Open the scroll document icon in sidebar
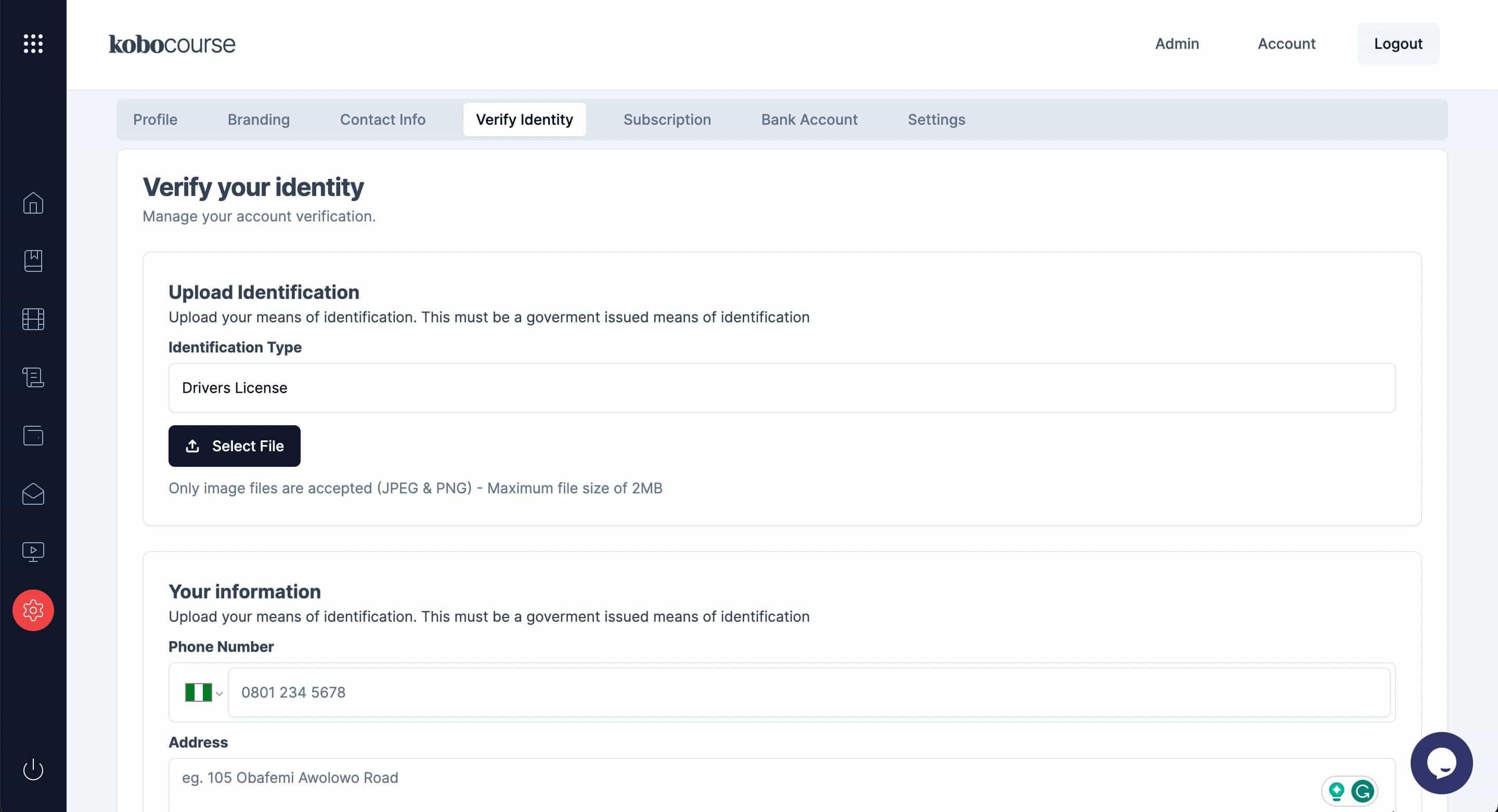The image size is (1498, 812). [x=33, y=377]
